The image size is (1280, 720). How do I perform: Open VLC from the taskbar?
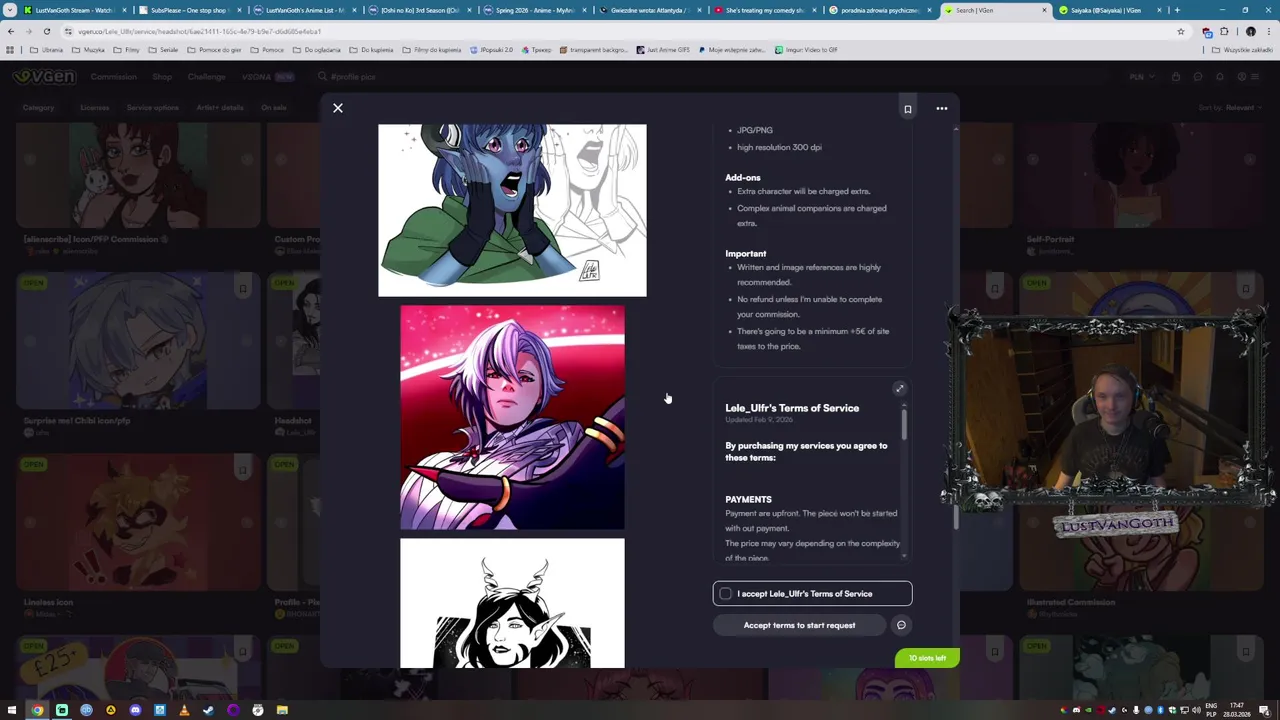coord(184,710)
